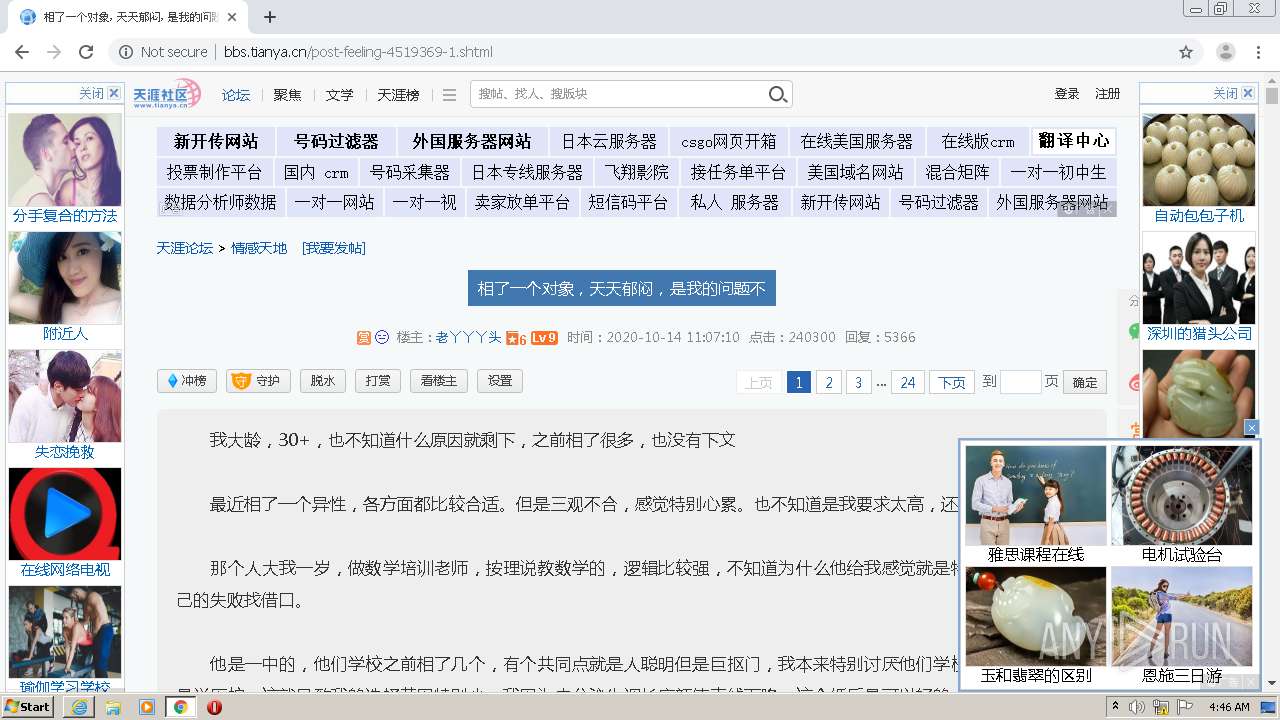Click the volume icon in system tray
This screenshot has height=720, width=1280.
1137,707
